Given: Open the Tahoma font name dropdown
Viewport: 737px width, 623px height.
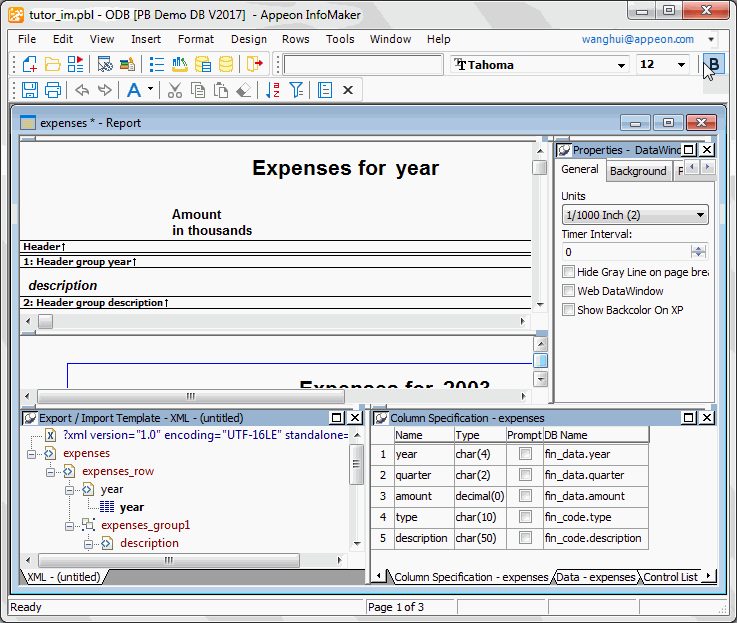Looking at the screenshot, I should point(621,65).
